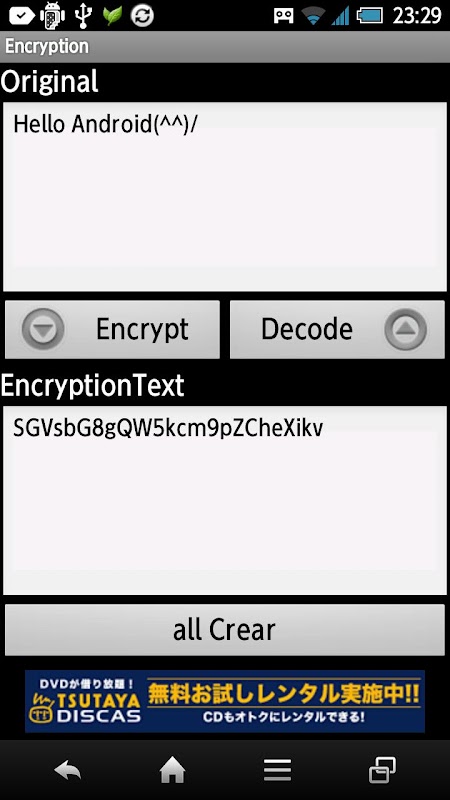Go to home screen via home icon

pyautogui.click(x=172, y=770)
